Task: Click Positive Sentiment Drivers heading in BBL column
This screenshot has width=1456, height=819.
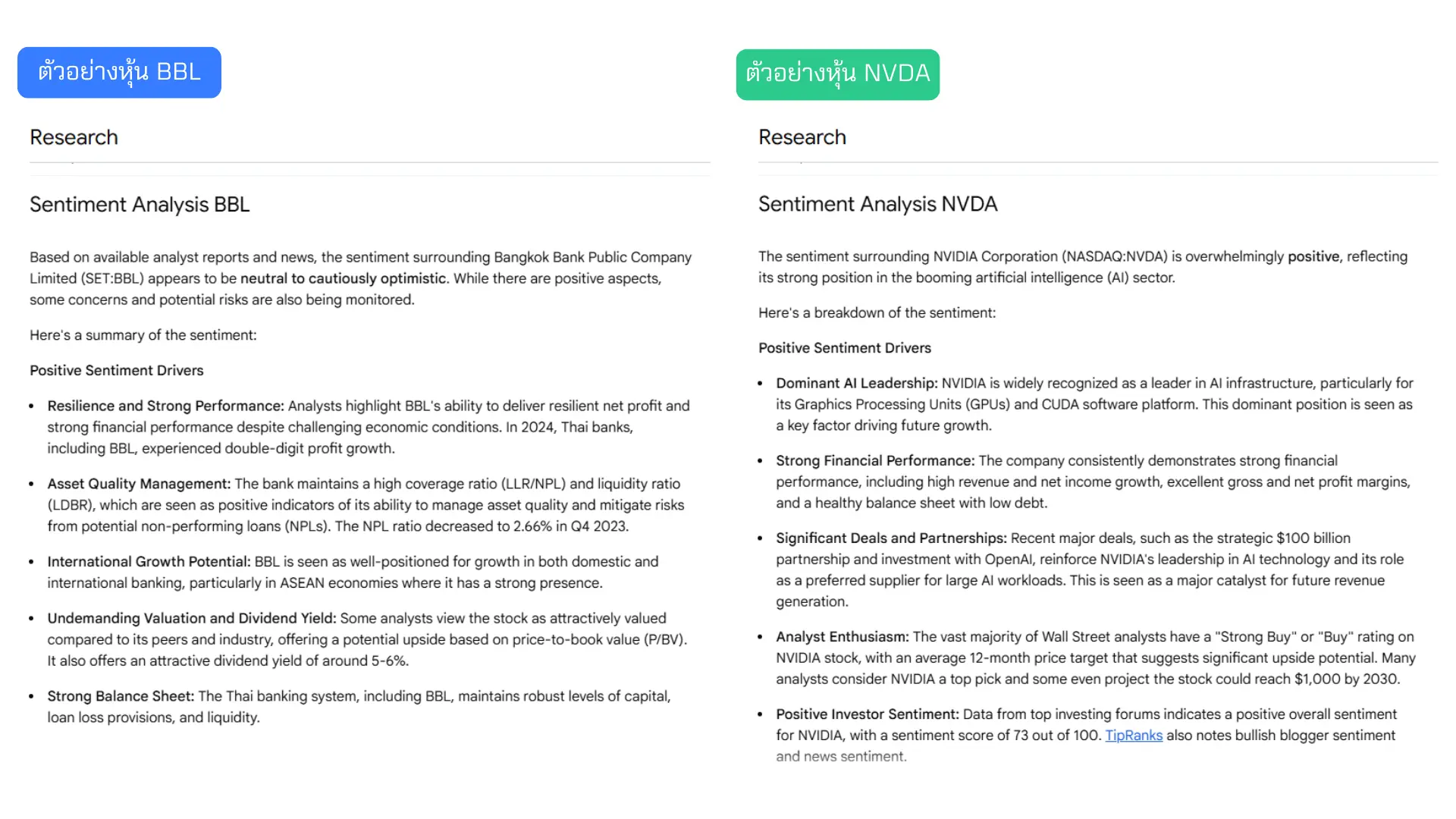Action: tap(116, 371)
